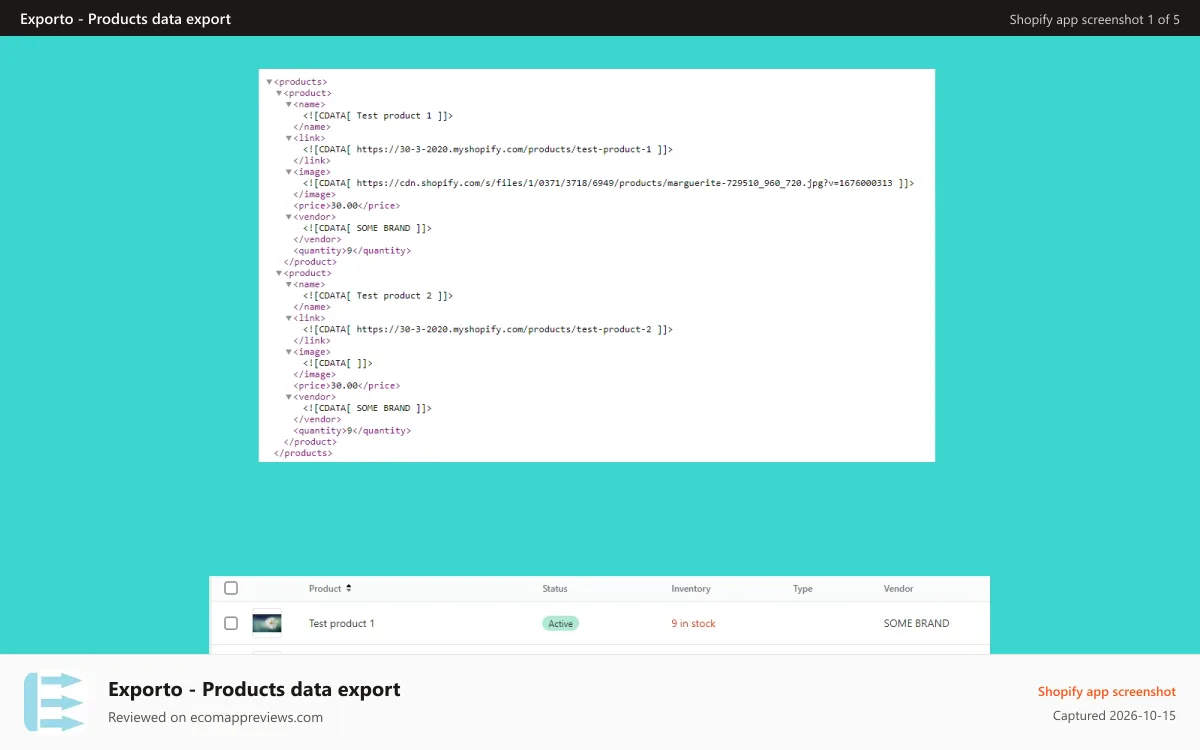Image resolution: width=1200 pixels, height=750 pixels.
Task: Sort by the Product column arrows
Action: [348, 588]
